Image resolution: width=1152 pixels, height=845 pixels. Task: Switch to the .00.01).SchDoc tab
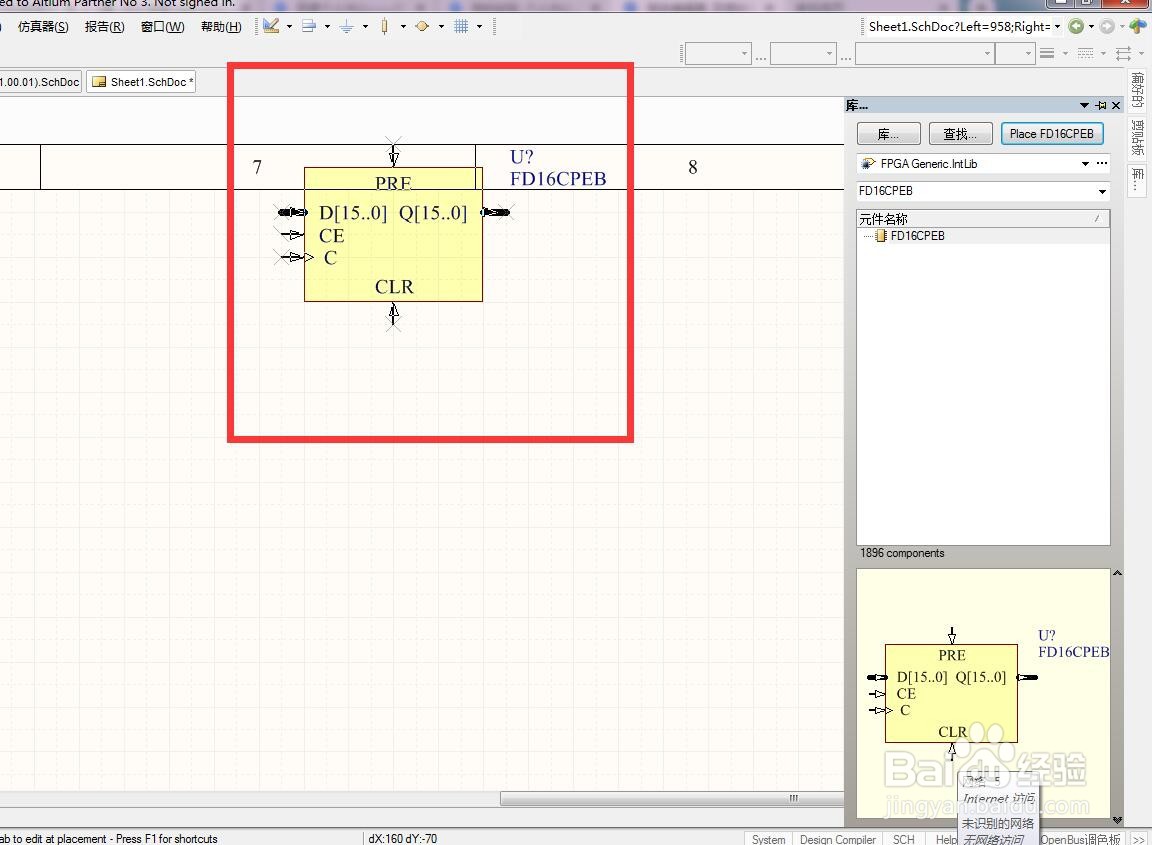pos(40,82)
